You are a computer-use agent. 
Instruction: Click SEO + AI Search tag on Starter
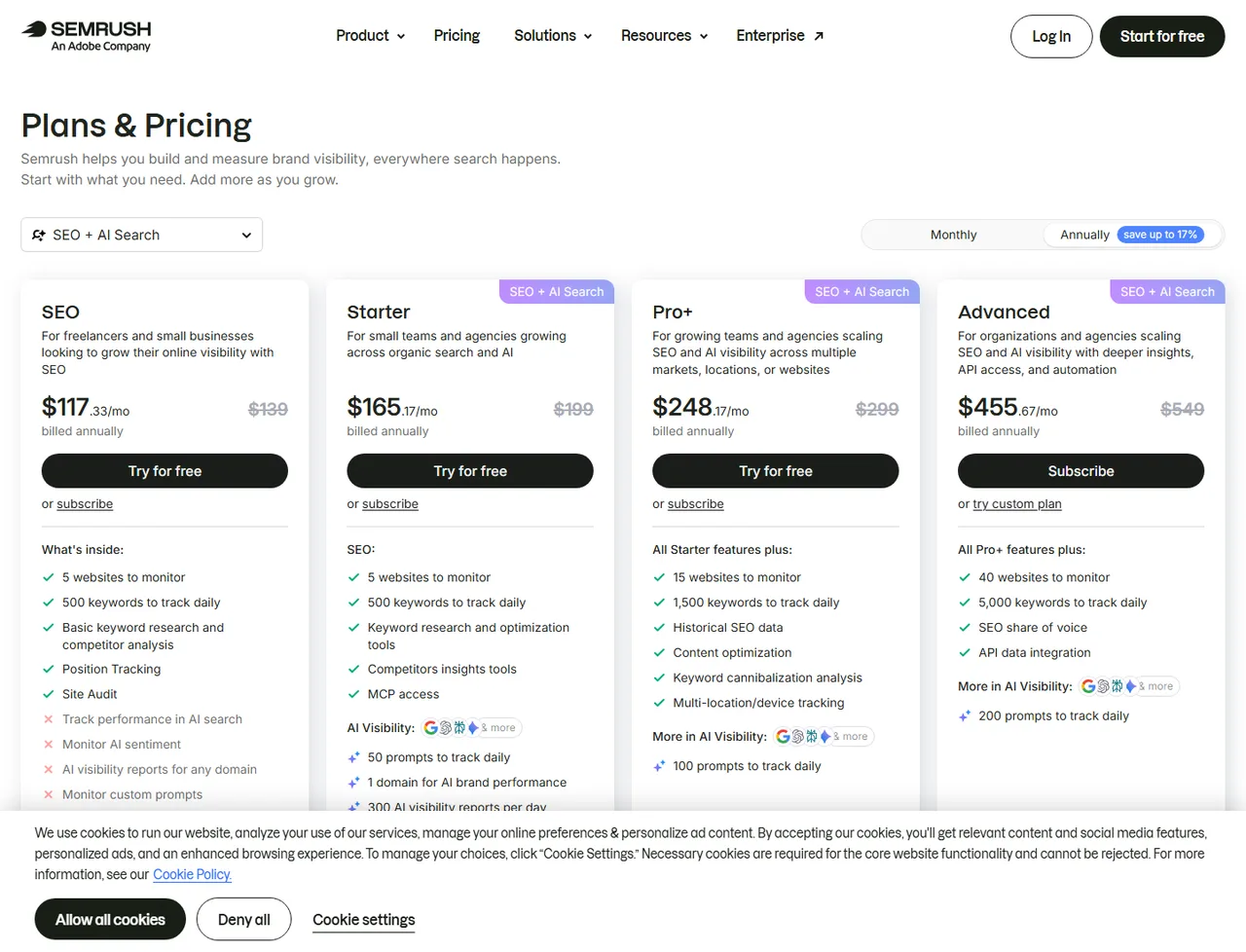pyautogui.click(x=557, y=292)
